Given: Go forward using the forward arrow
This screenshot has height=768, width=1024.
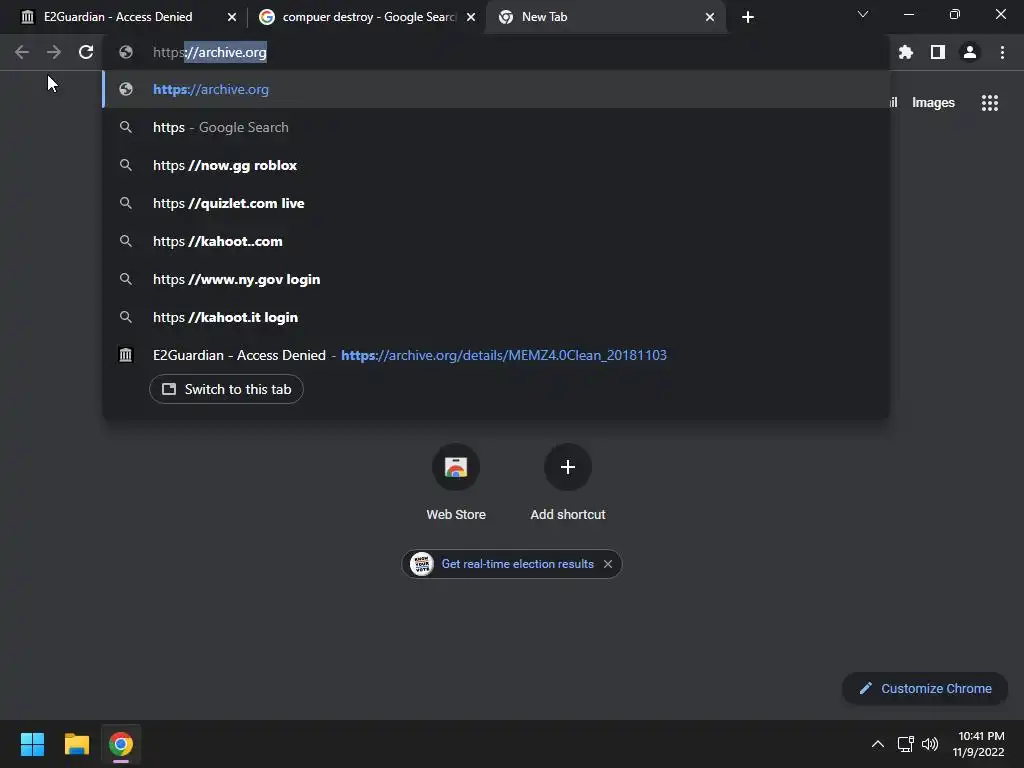Looking at the screenshot, I should click(54, 52).
